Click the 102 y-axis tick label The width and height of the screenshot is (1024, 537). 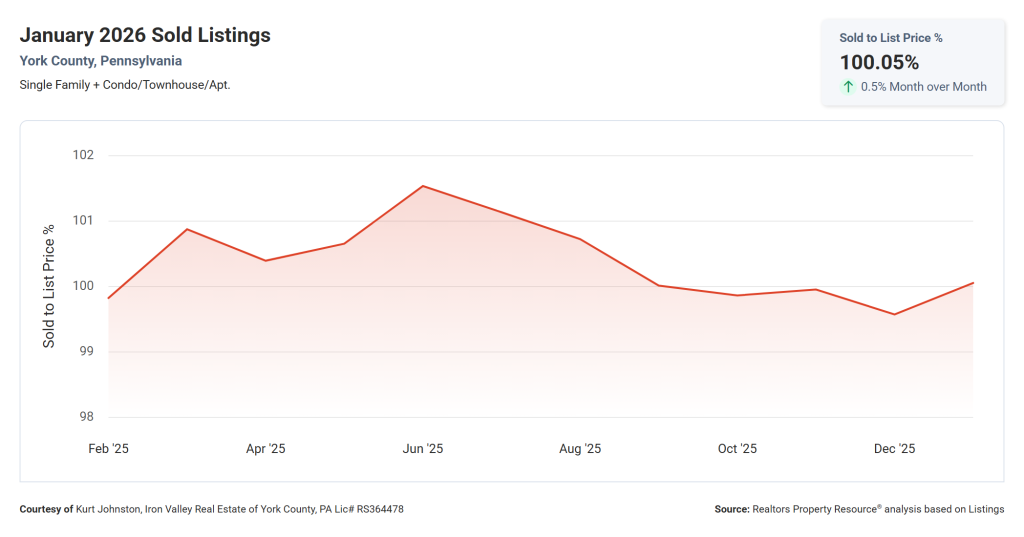click(83, 155)
